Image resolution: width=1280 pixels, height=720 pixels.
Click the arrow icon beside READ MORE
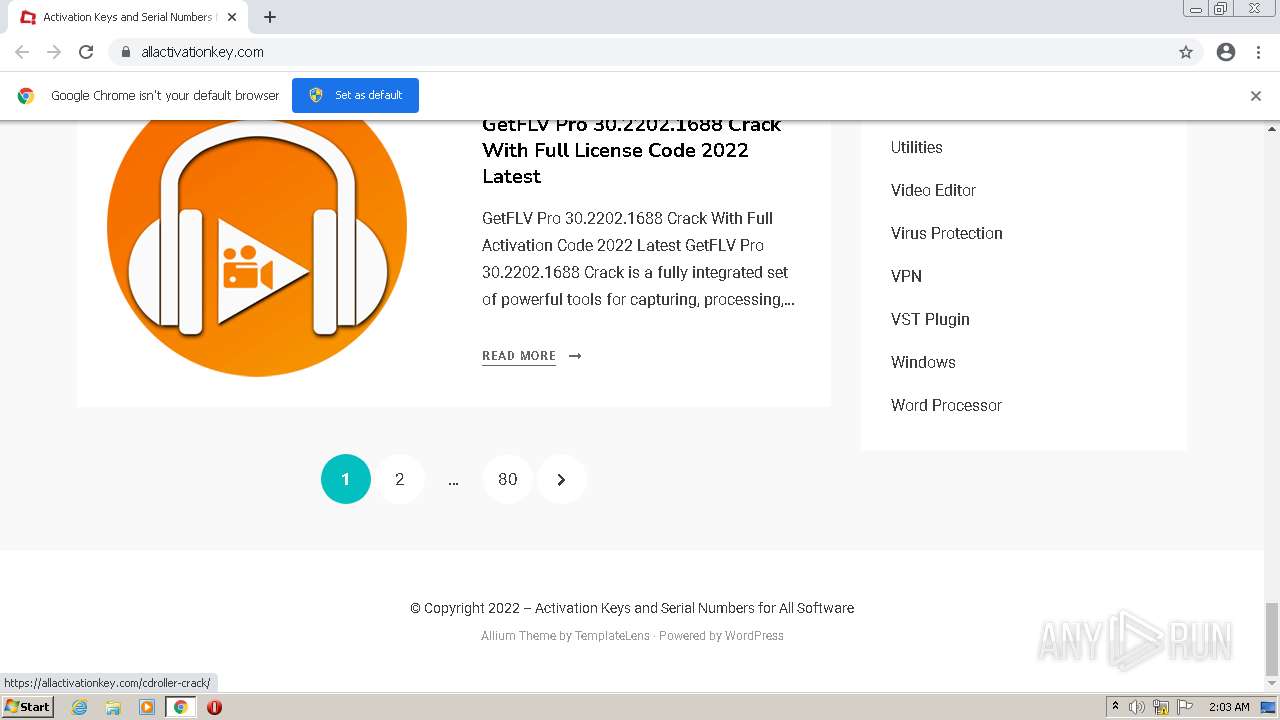(575, 356)
